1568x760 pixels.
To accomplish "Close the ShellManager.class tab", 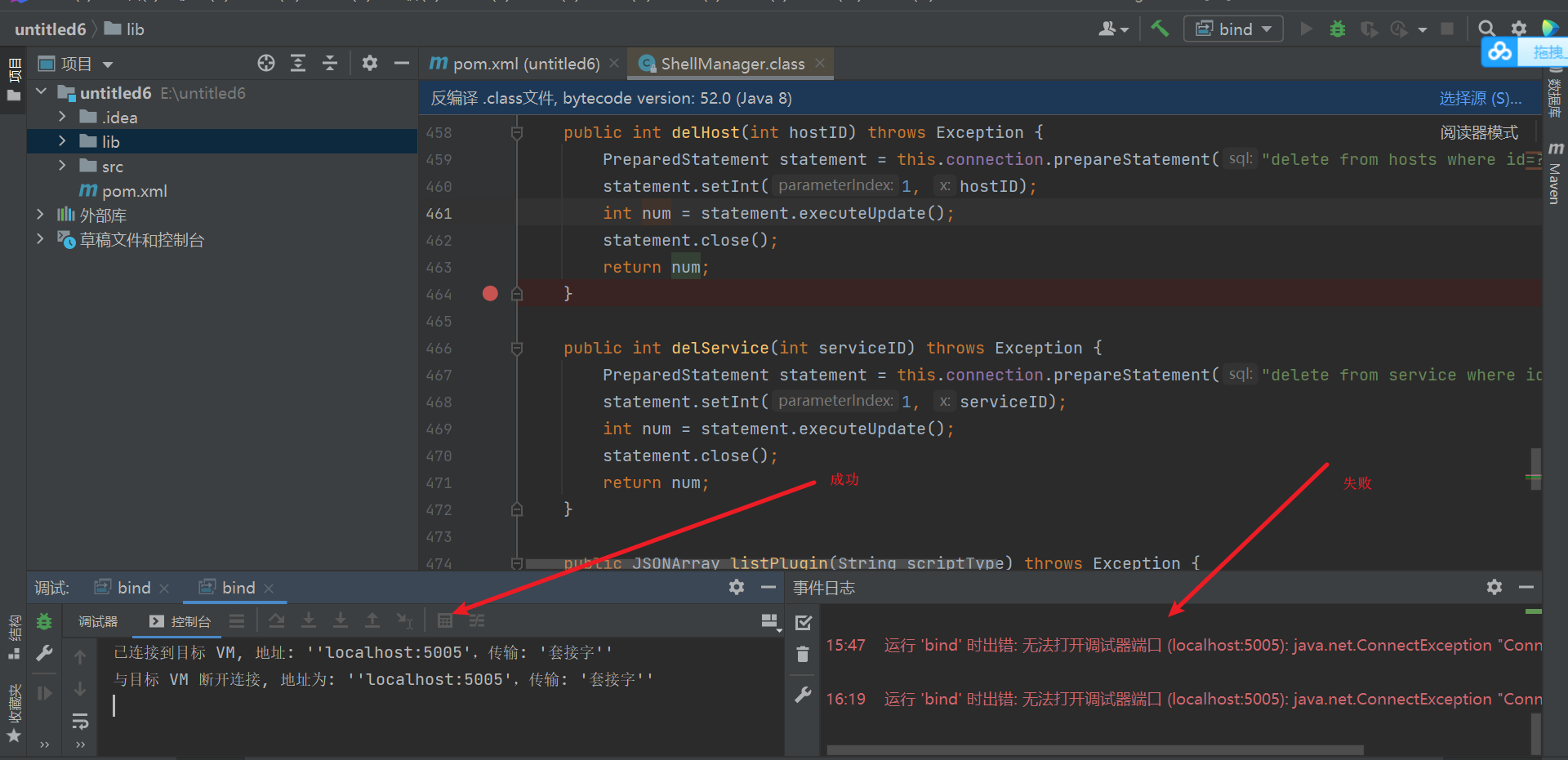I will pyautogui.click(x=820, y=63).
